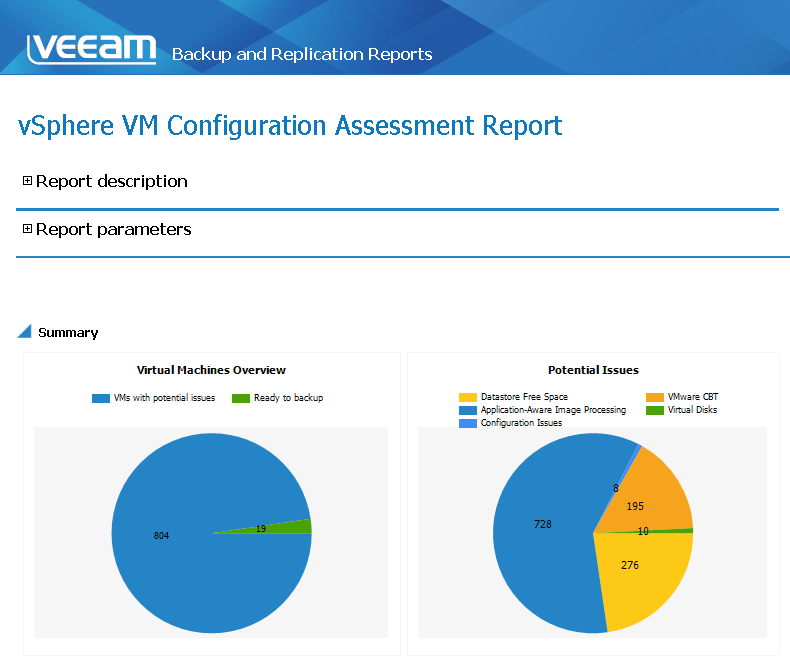790x658 pixels.
Task: Click 'VMs with potential issues' legend label
Action: (x=164, y=398)
